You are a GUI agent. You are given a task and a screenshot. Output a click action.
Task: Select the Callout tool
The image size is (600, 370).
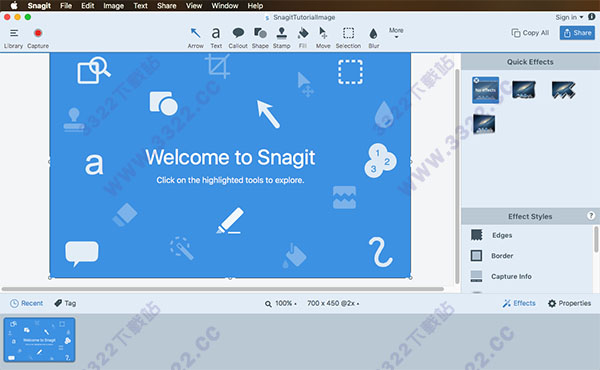238,37
